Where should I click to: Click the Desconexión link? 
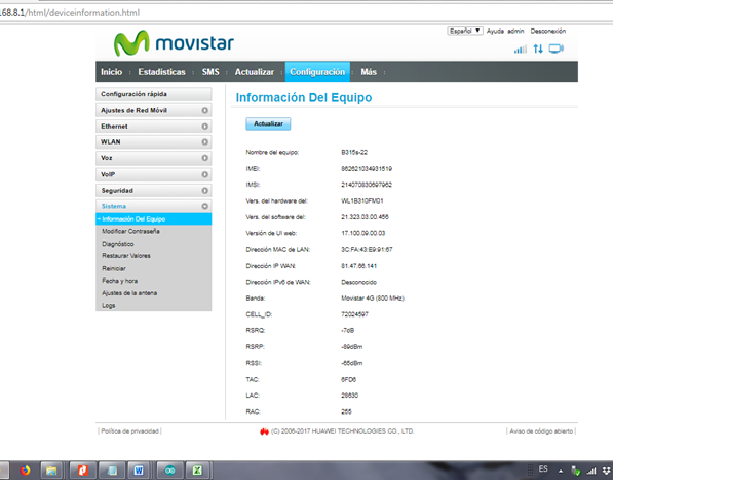pyautogui.click(x=548, y=31)
